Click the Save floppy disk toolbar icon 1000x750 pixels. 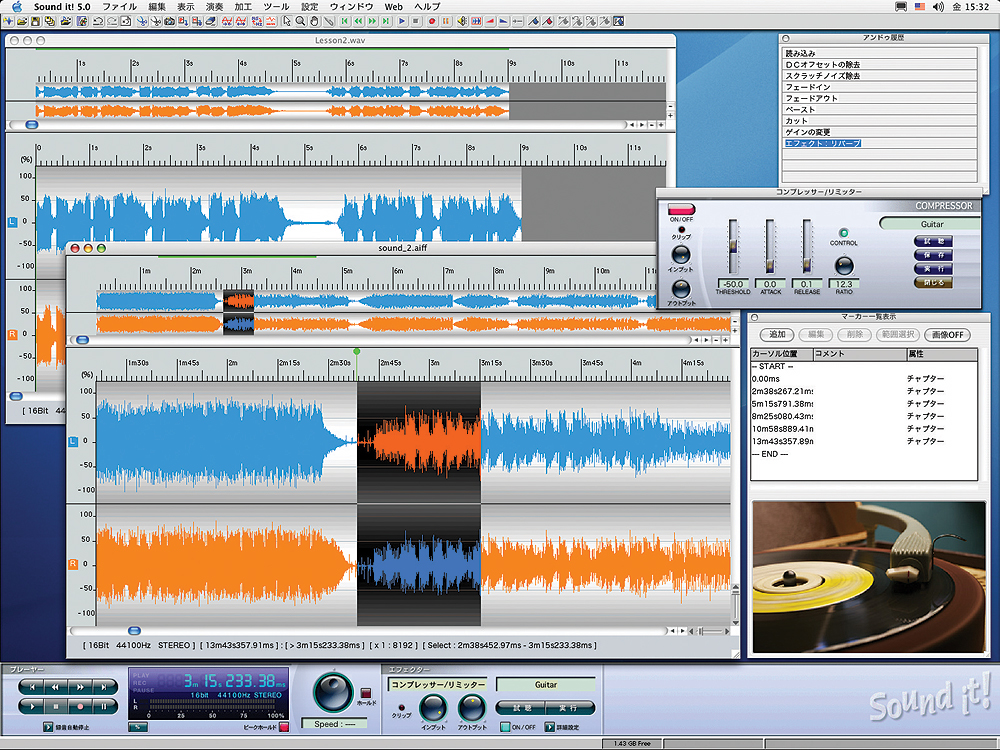[x=36, y=22]
